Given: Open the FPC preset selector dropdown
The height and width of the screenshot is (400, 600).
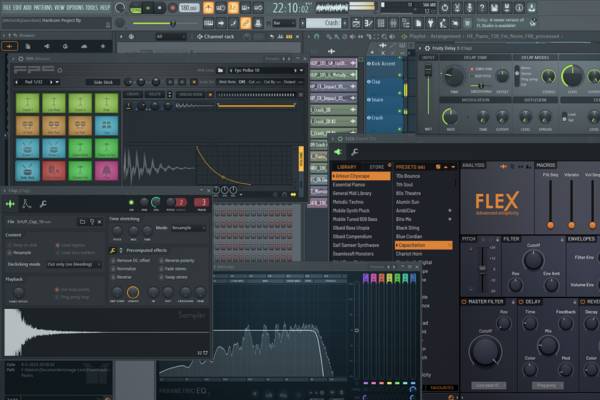Looking at the screenshot, I should (x=265, y=70).
